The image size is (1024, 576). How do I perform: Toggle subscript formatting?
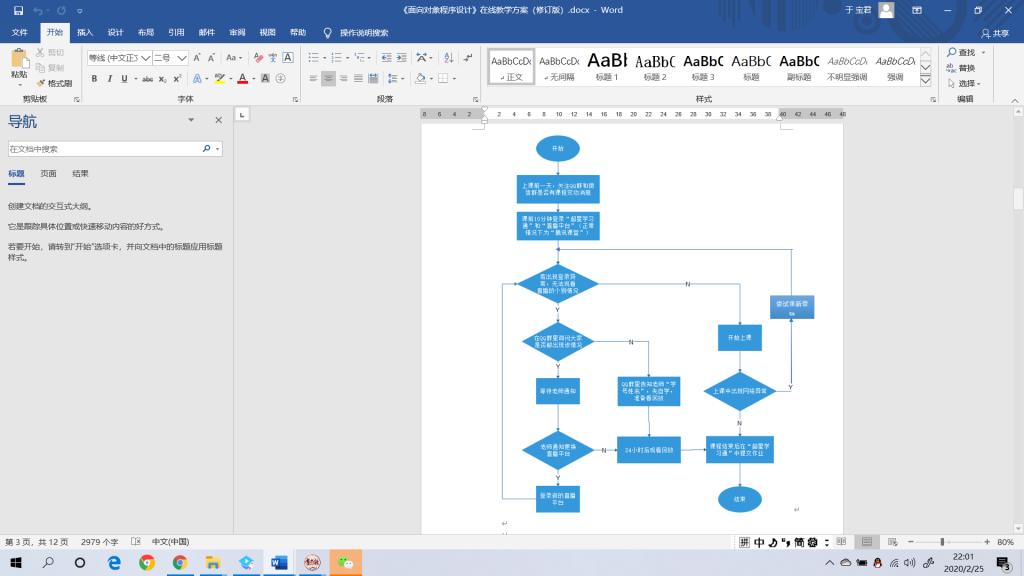[x=162, y=78]
